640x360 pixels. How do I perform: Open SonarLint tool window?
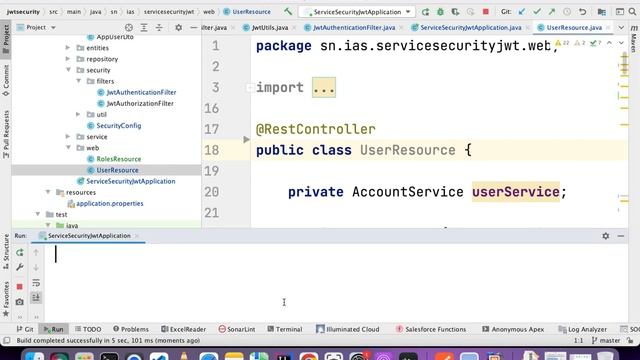(x=237, y=329)
